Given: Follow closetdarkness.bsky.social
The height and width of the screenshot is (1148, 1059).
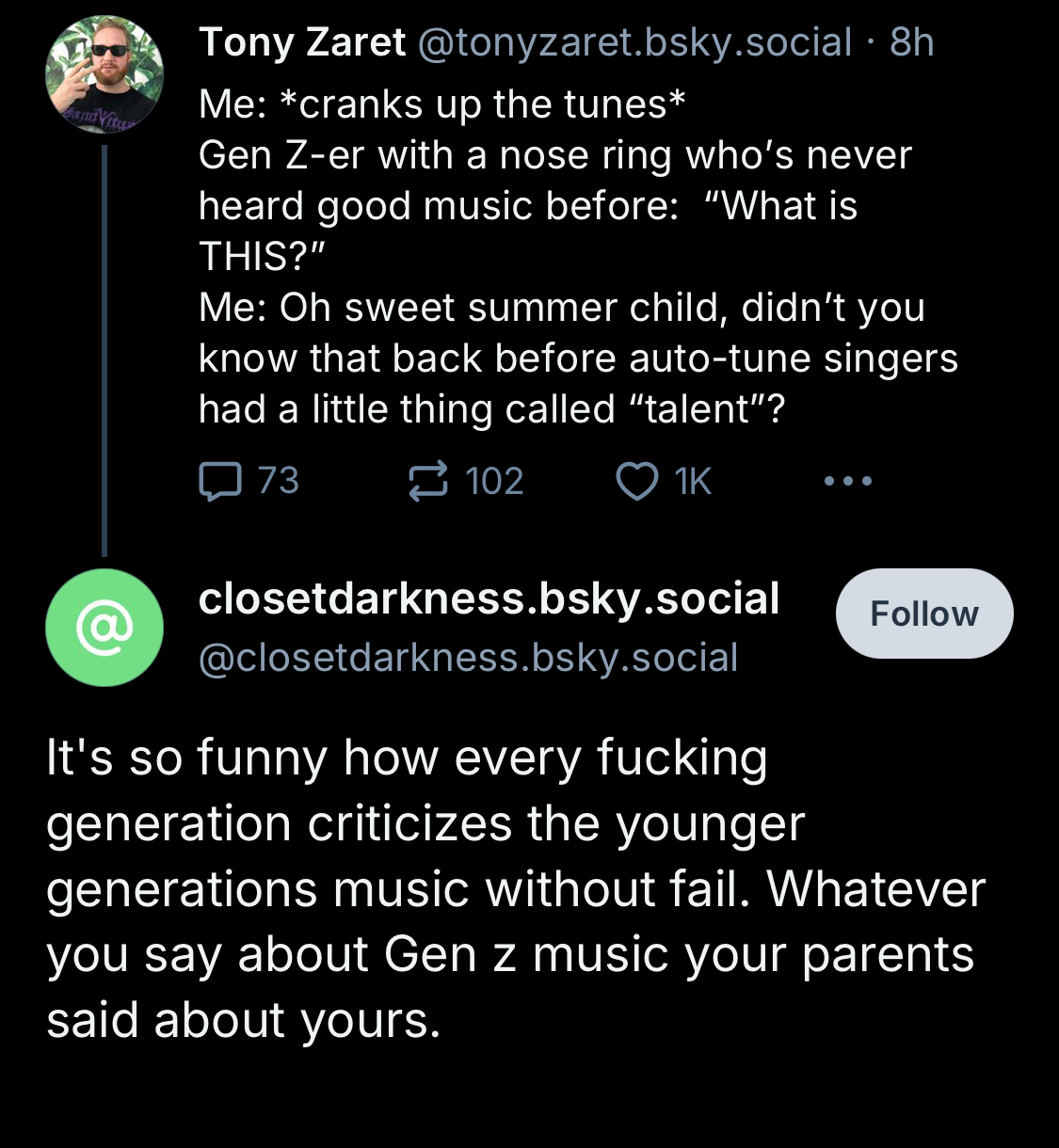Looking at the screenshot, I should pyautogui.click(x=923, y=614).
